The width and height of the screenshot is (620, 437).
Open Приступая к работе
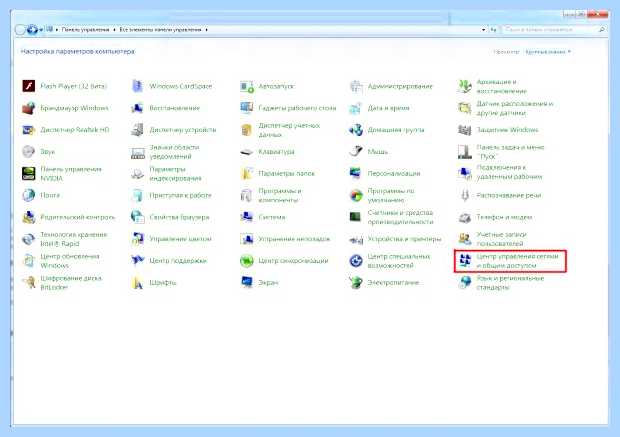(x=171, y=195)
